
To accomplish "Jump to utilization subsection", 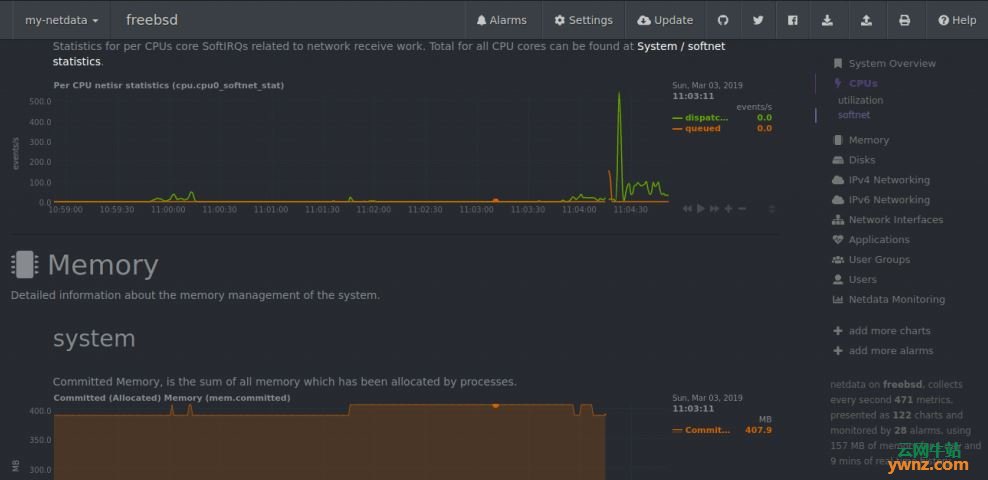I will tap(860, 100).
